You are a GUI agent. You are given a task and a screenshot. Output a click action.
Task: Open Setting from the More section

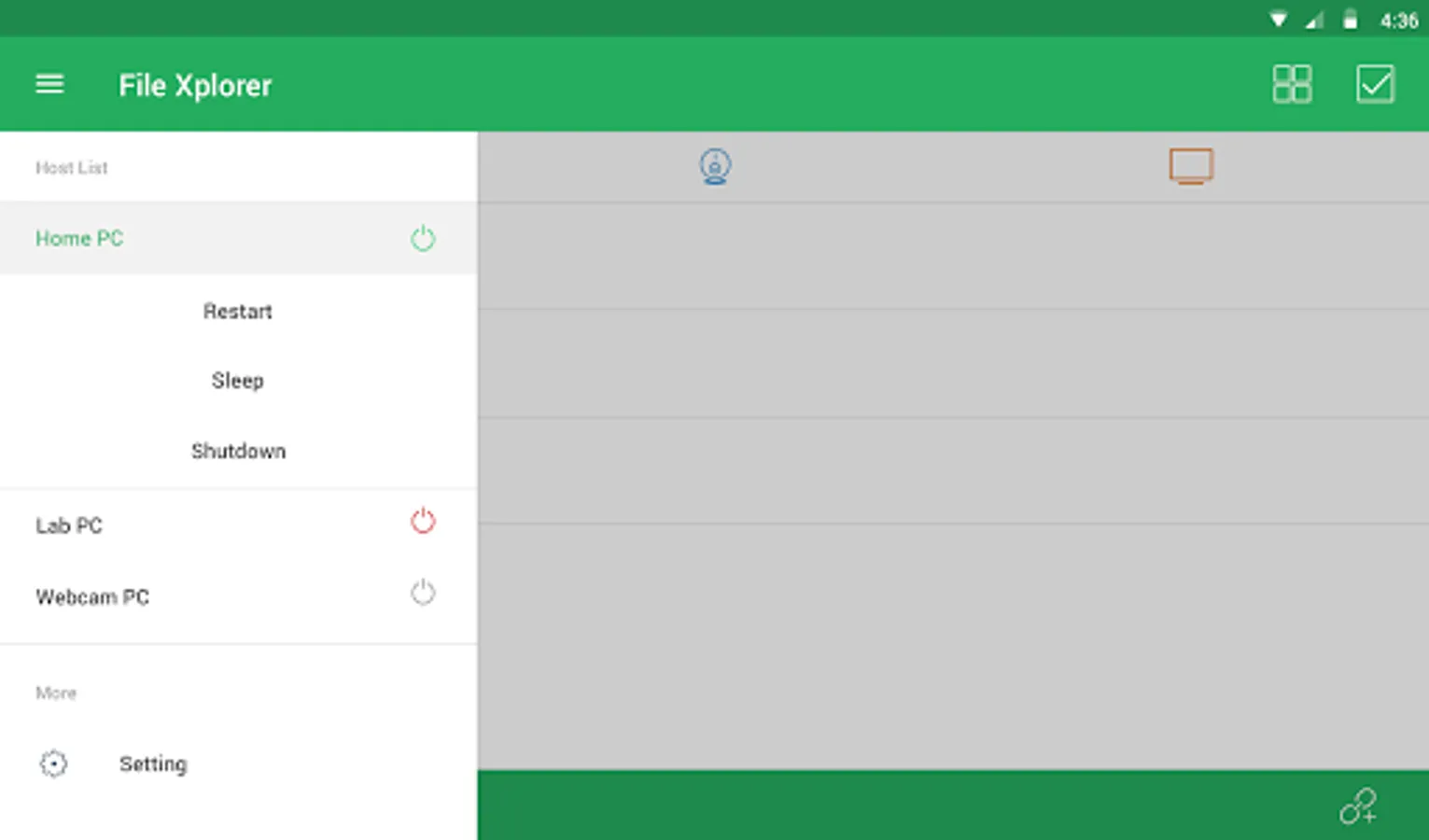(238, 763)
